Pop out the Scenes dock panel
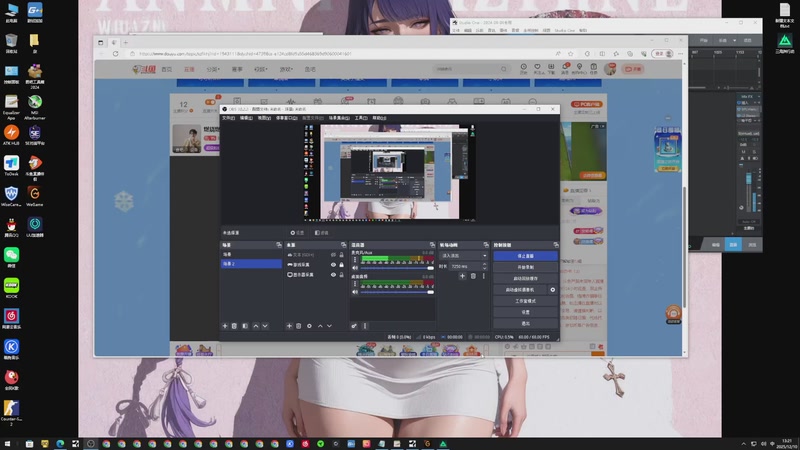This screenshot has height=450, width=800. (279, 245)
